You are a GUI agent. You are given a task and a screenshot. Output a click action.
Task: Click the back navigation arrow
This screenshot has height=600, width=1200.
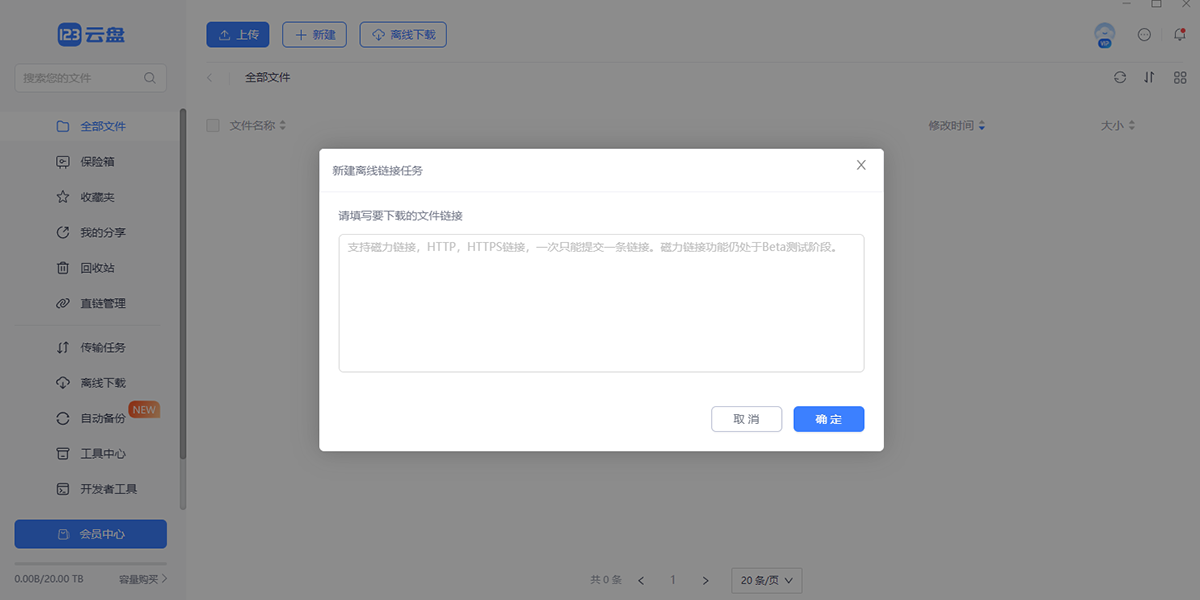pyautogui.click(x=209, y=77)
